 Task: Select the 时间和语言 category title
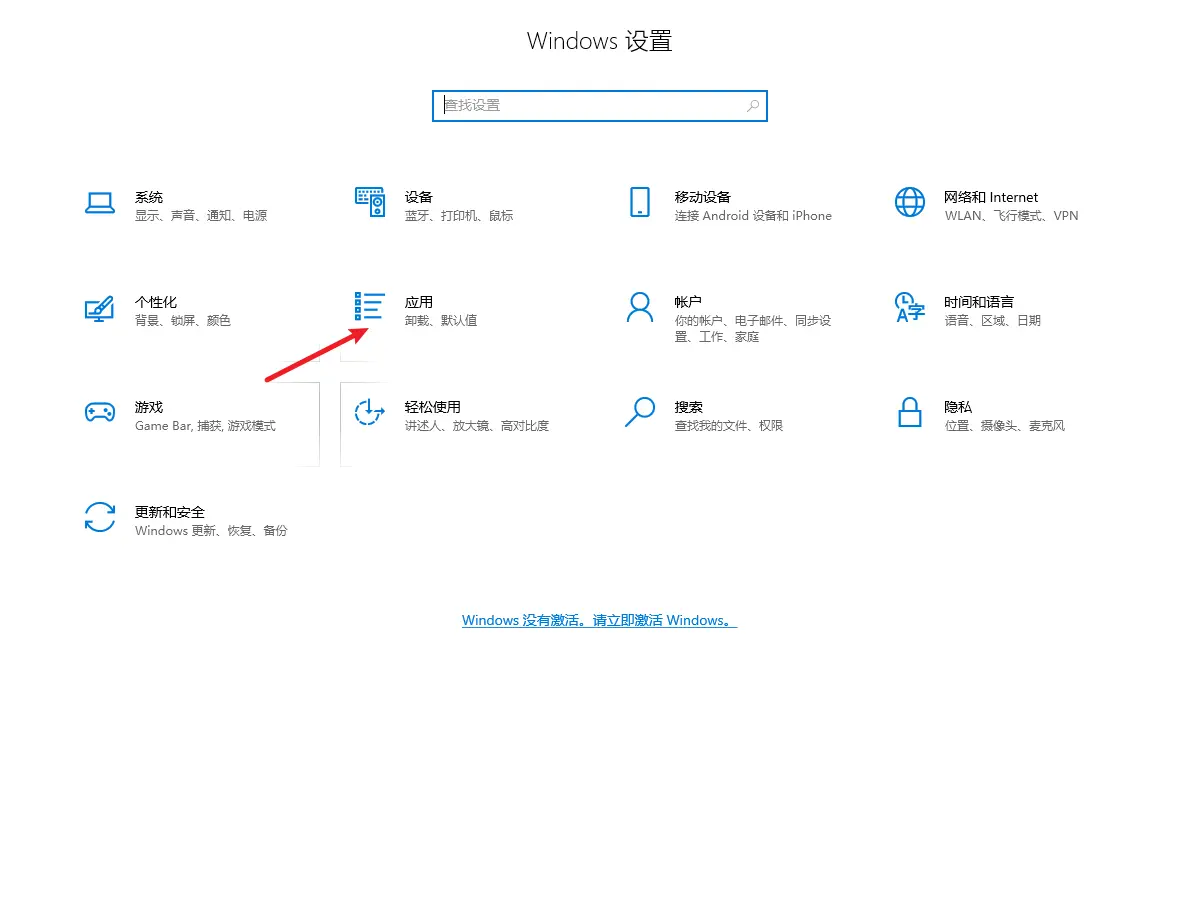(x=980, y=302)
